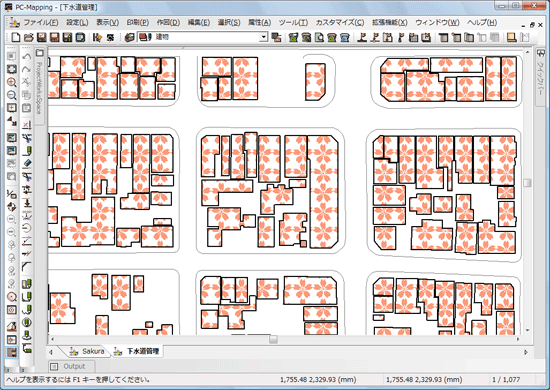
Task: Open the カスタマイズ(C) menu
Action: click(x=340, y=22)
